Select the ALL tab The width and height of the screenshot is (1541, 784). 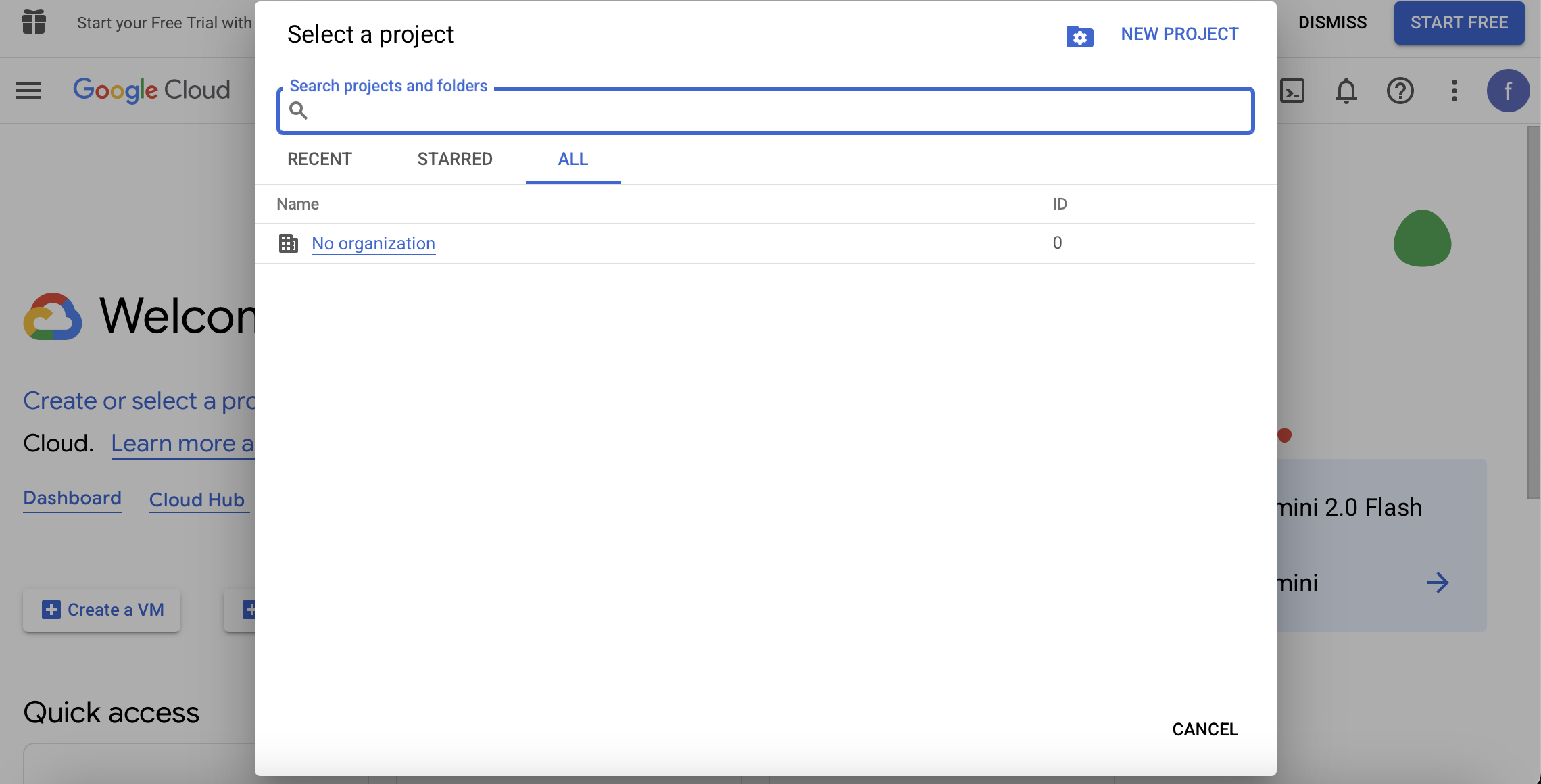573,159
